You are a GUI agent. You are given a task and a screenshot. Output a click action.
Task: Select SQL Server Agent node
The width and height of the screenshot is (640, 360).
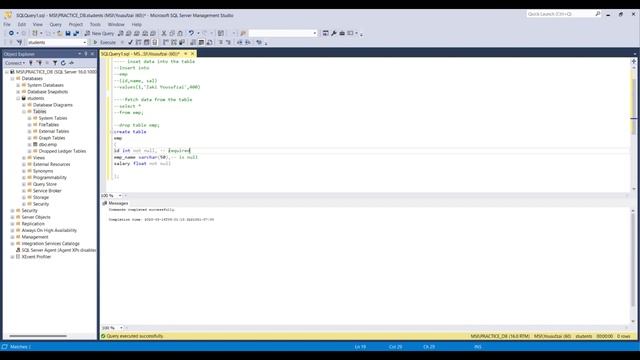tap(58, 250)
